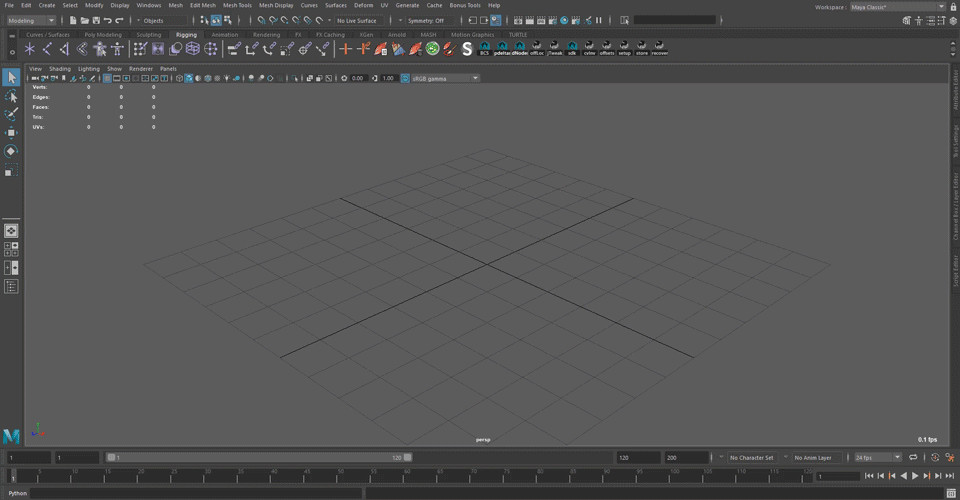Click the Open Scene folder icon
The image size is (960, 500).
pyautogui.click(x=84, y=20)
